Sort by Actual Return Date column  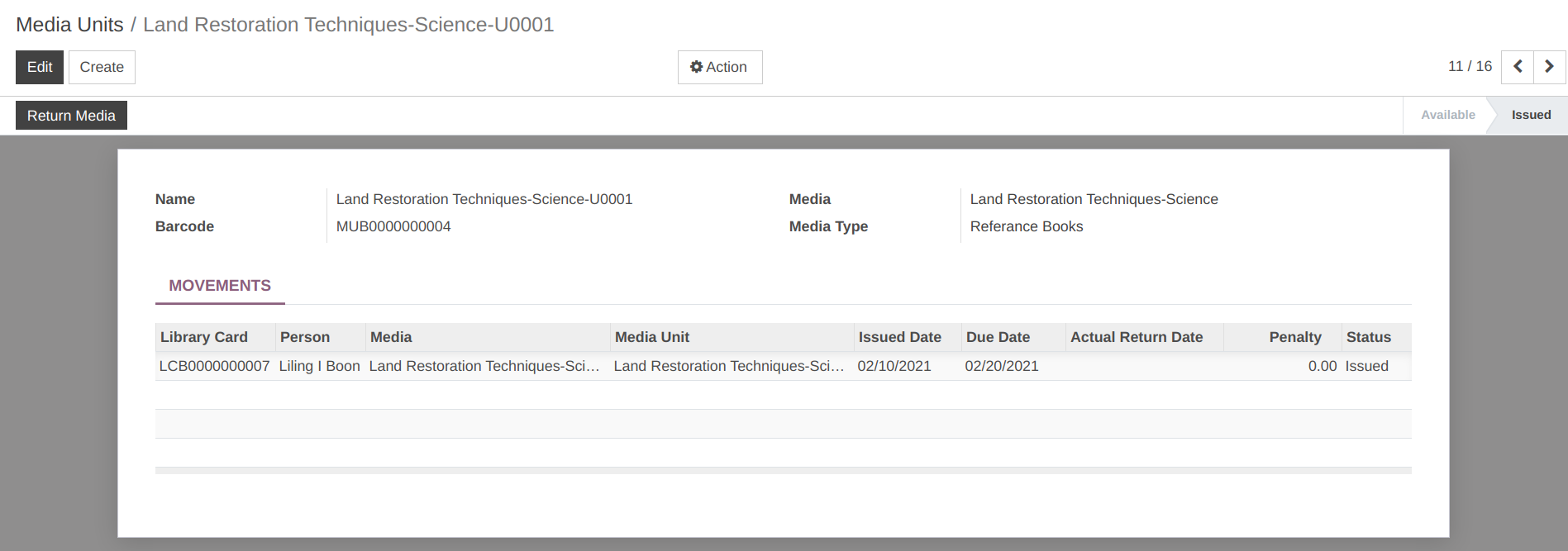[x=1144, y=337]
